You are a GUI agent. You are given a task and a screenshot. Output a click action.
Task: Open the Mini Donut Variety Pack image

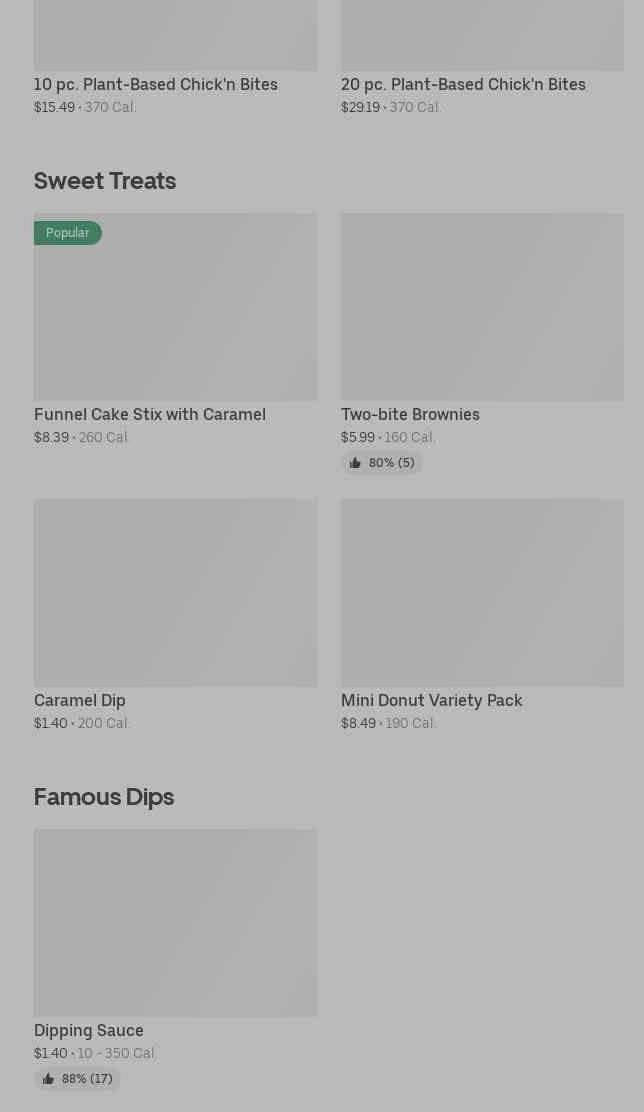(x=482, y=593)
